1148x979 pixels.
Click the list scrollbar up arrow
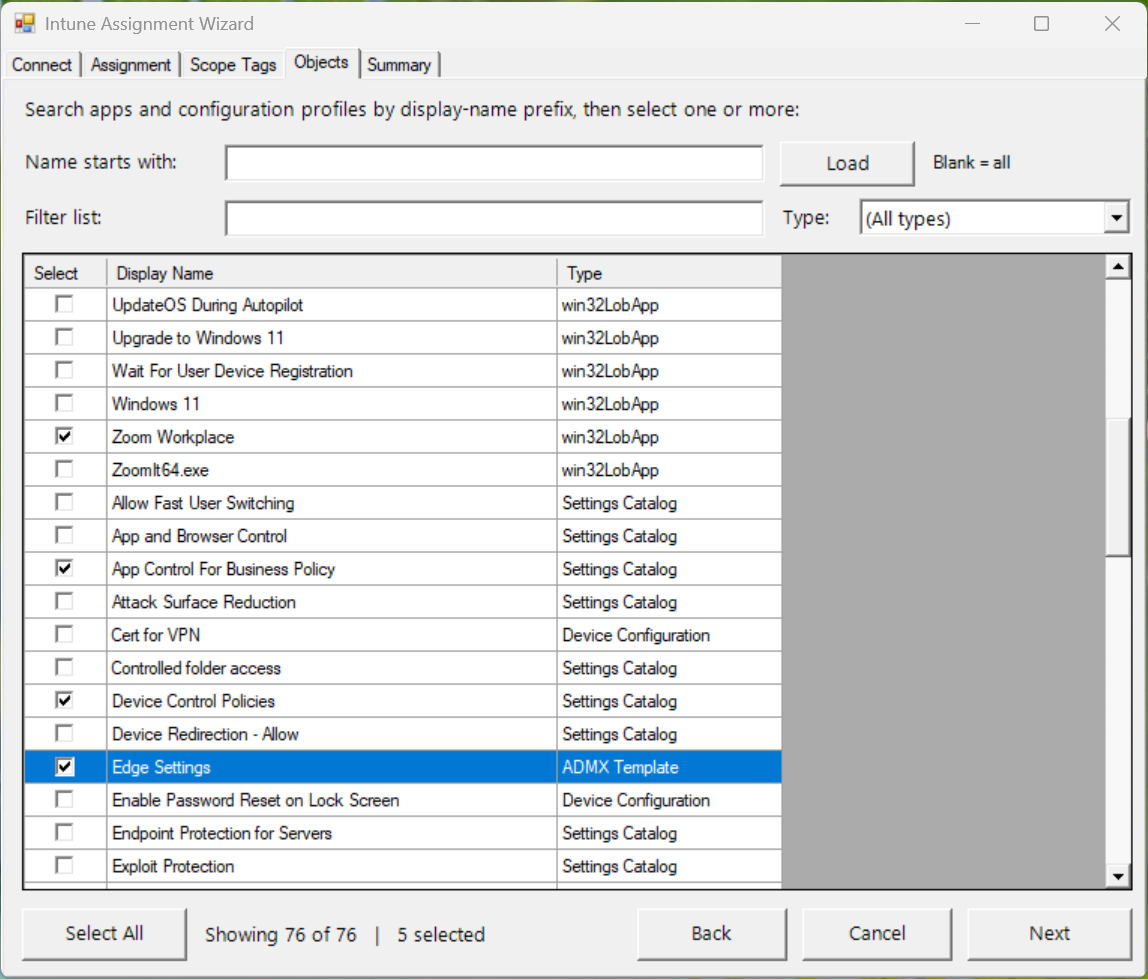pos(1118,267)
